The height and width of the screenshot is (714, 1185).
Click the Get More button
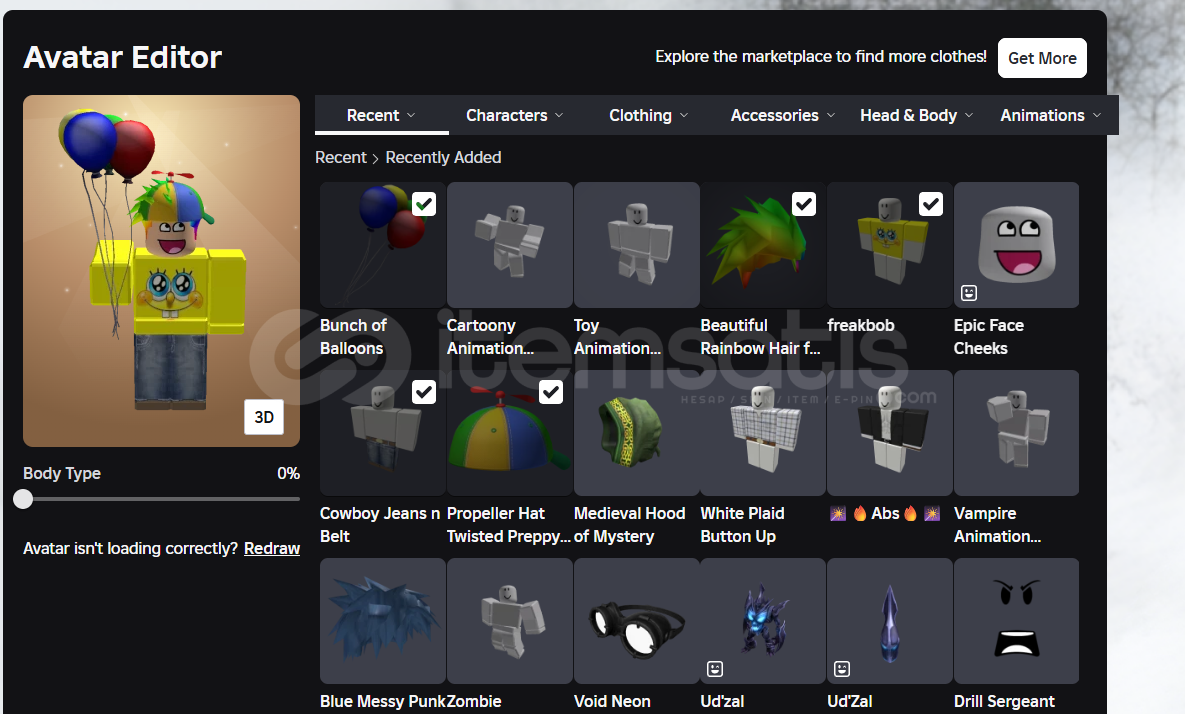pos(1042,58)
